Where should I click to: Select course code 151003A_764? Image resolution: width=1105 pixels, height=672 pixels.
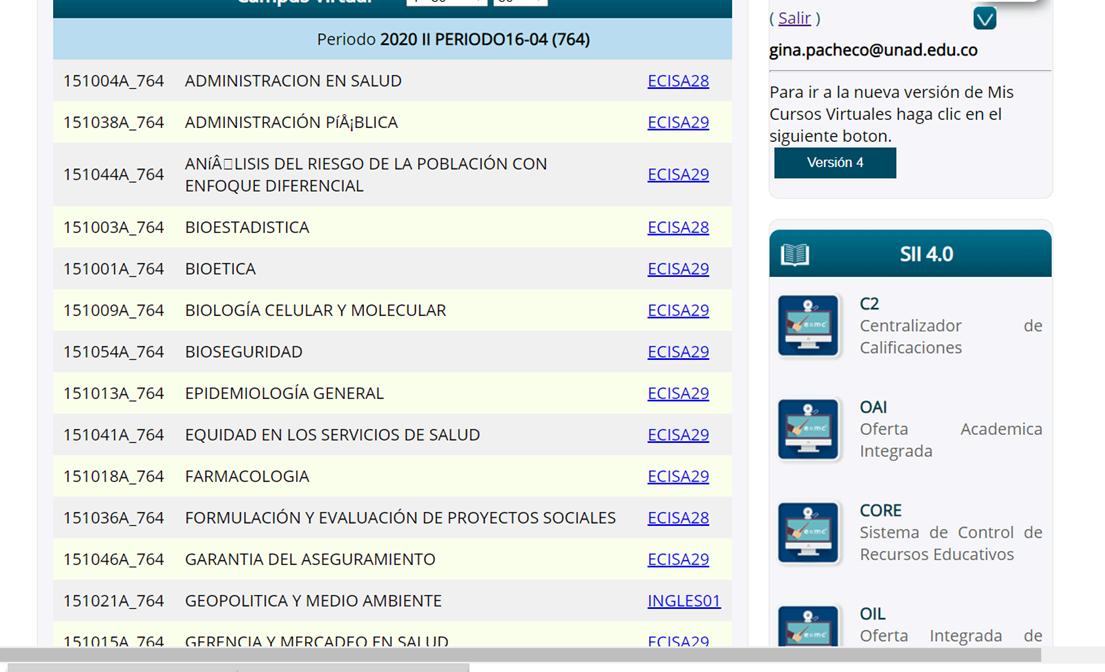(113, 228)
